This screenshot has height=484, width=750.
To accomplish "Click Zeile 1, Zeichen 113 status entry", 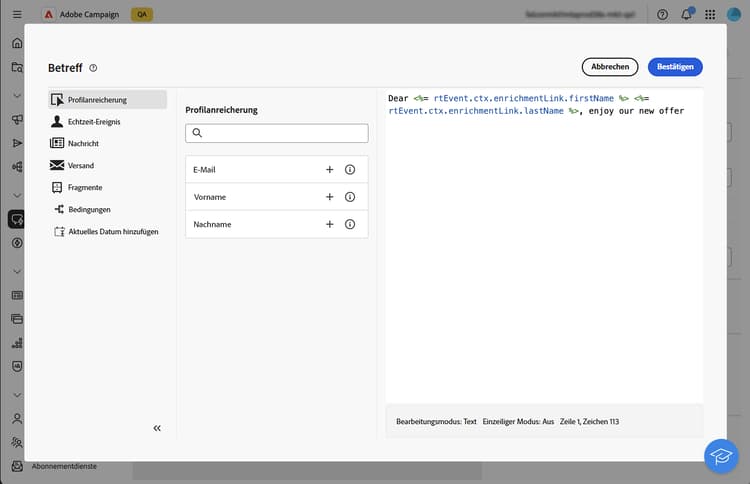I will point(589,421).
